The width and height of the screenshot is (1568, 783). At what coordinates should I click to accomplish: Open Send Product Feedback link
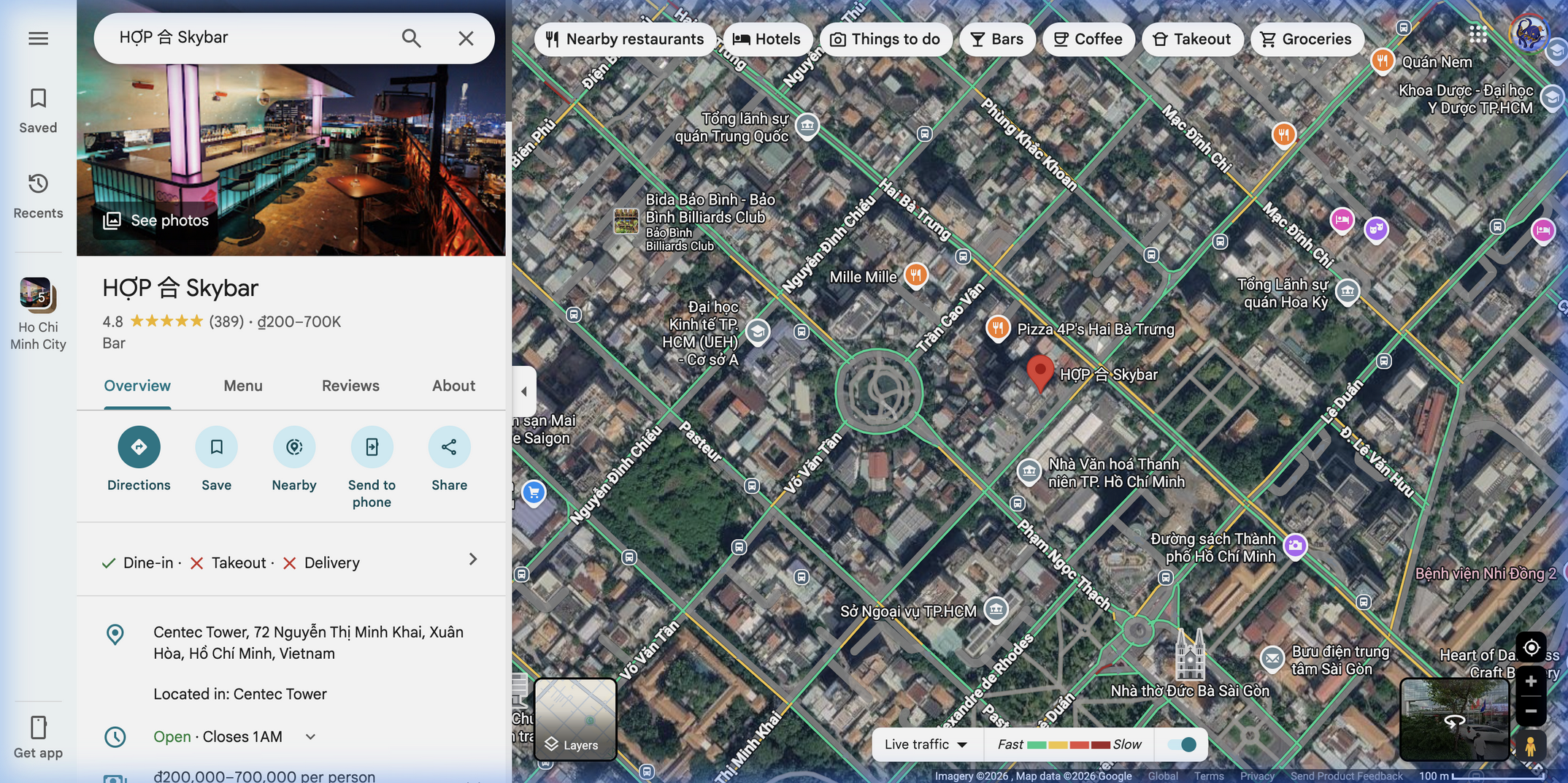[x=1346, y=776]
